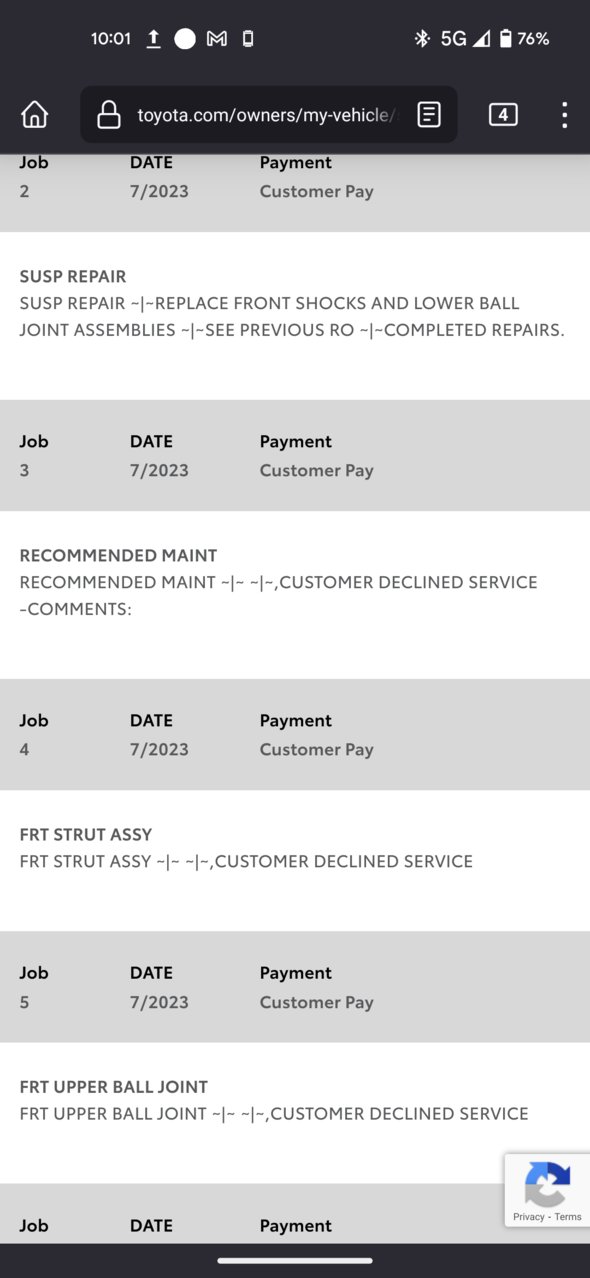Viewport: 590px width, 1278px height.
Task: Open the tab switcher showing 4 tabs
Action: tap(503, 115)
